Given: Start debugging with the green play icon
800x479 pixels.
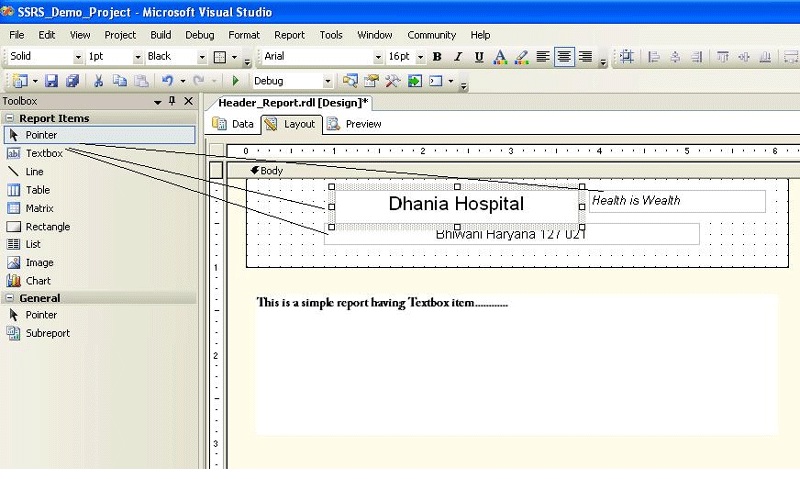Looking at the screenshot, I should pos(235,81).
